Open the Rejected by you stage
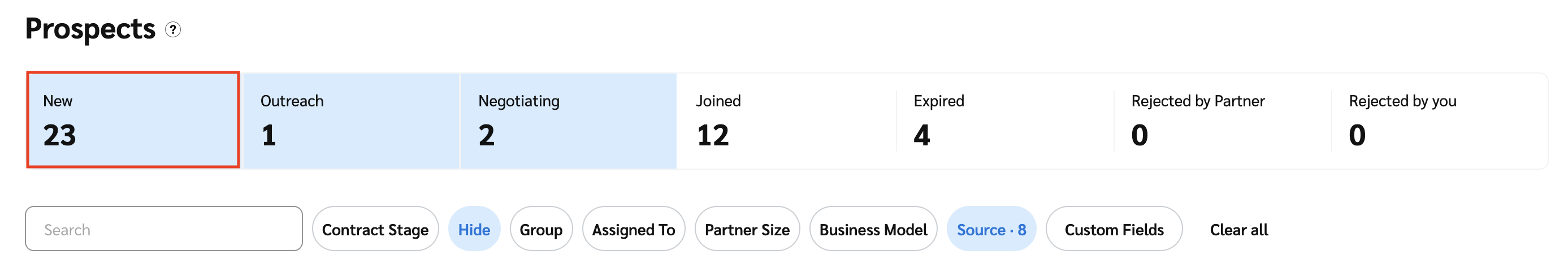 point(1438,119)
